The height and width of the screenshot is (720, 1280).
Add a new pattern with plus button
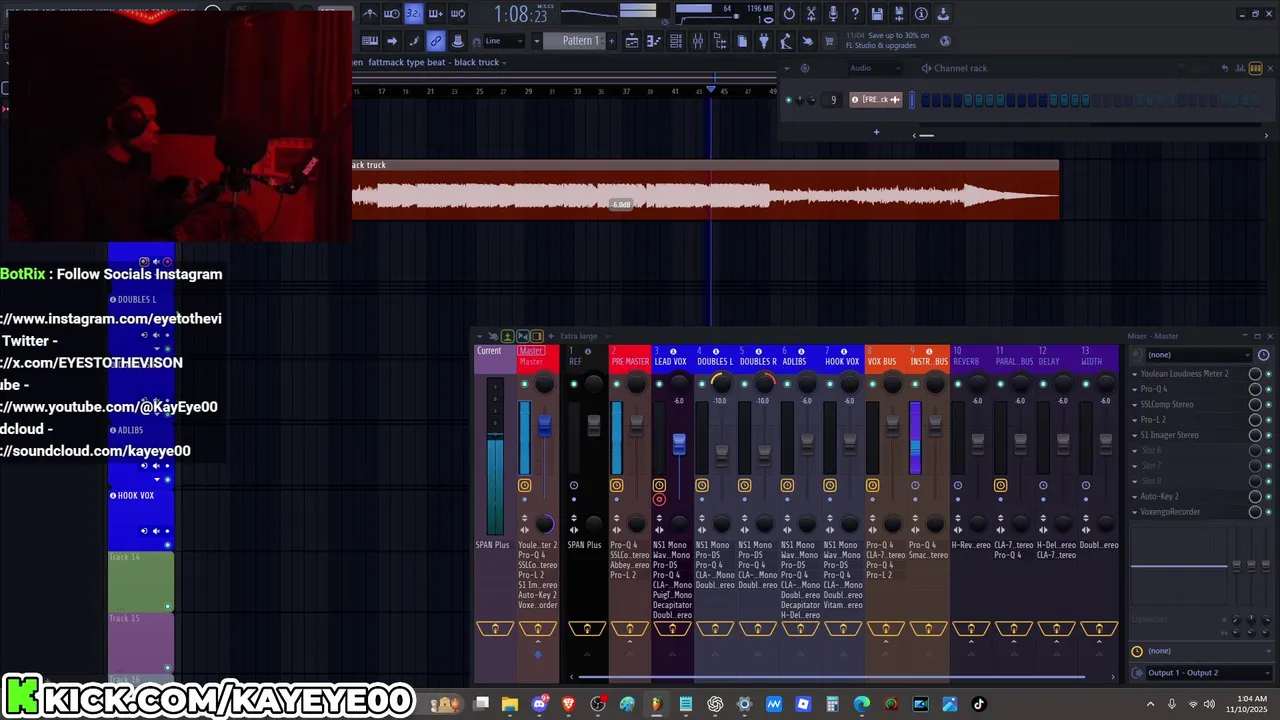[x=612, y=41]
